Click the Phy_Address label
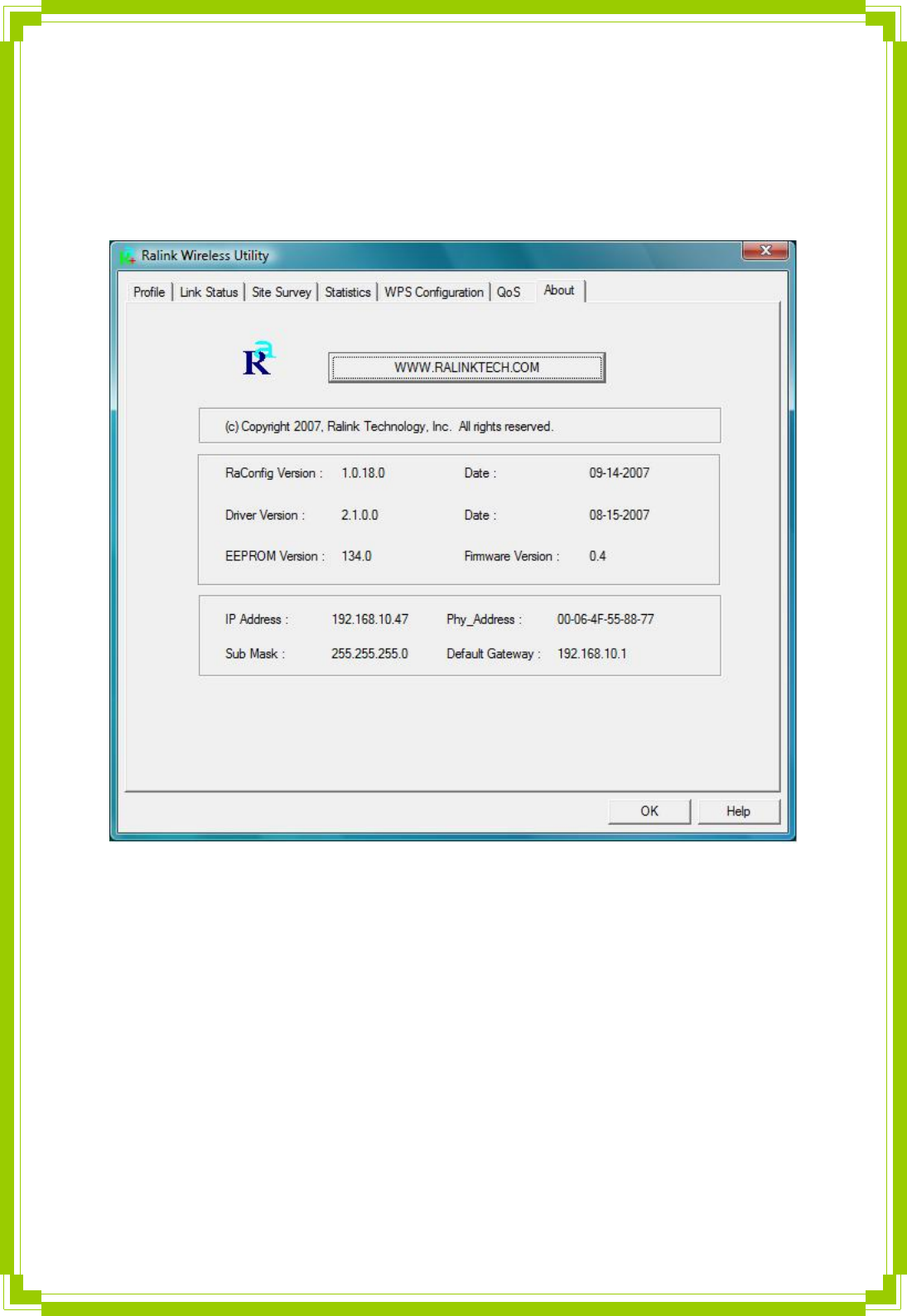907x1316 pixels. point(484,619)
